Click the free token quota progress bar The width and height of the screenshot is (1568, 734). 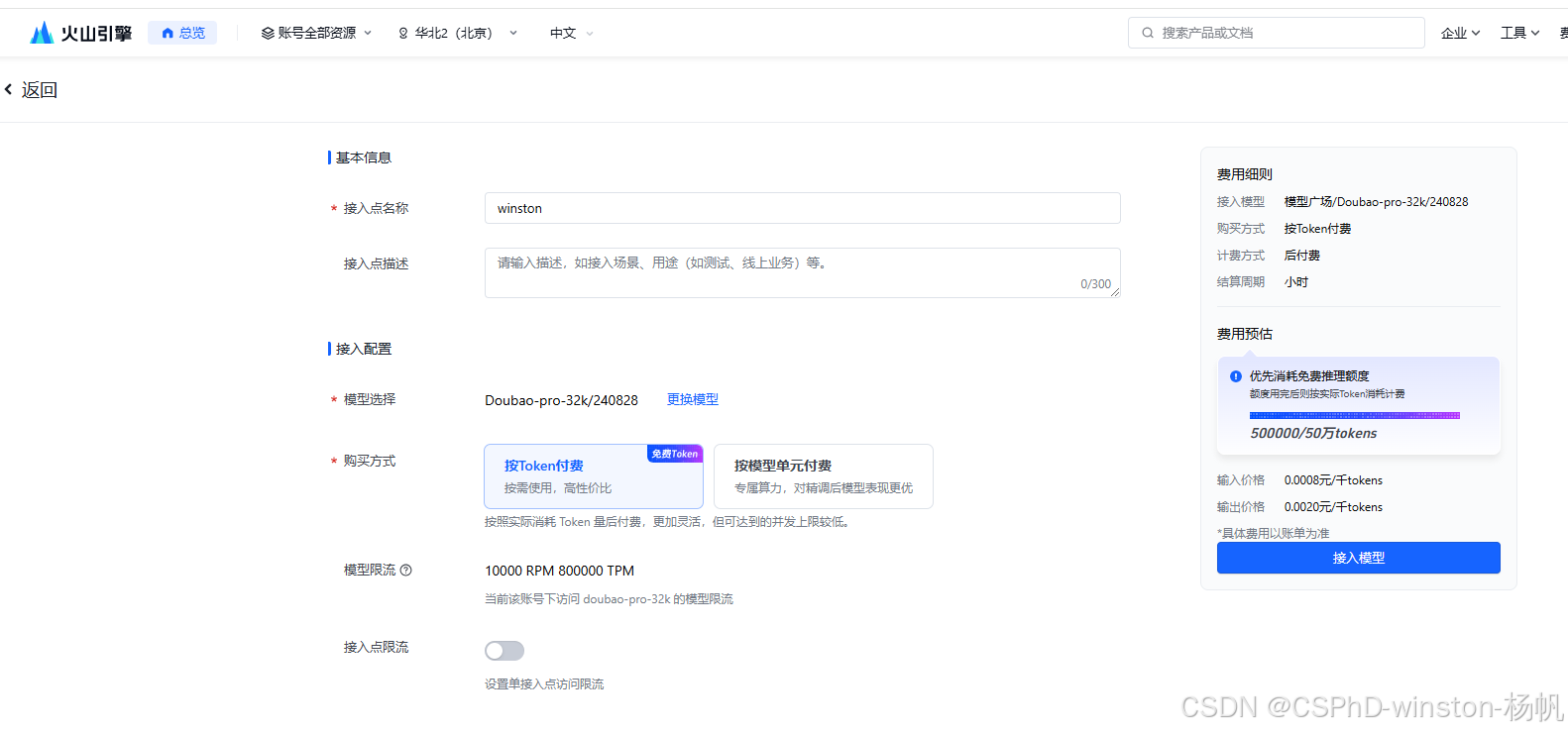(x=1355, y=415)
